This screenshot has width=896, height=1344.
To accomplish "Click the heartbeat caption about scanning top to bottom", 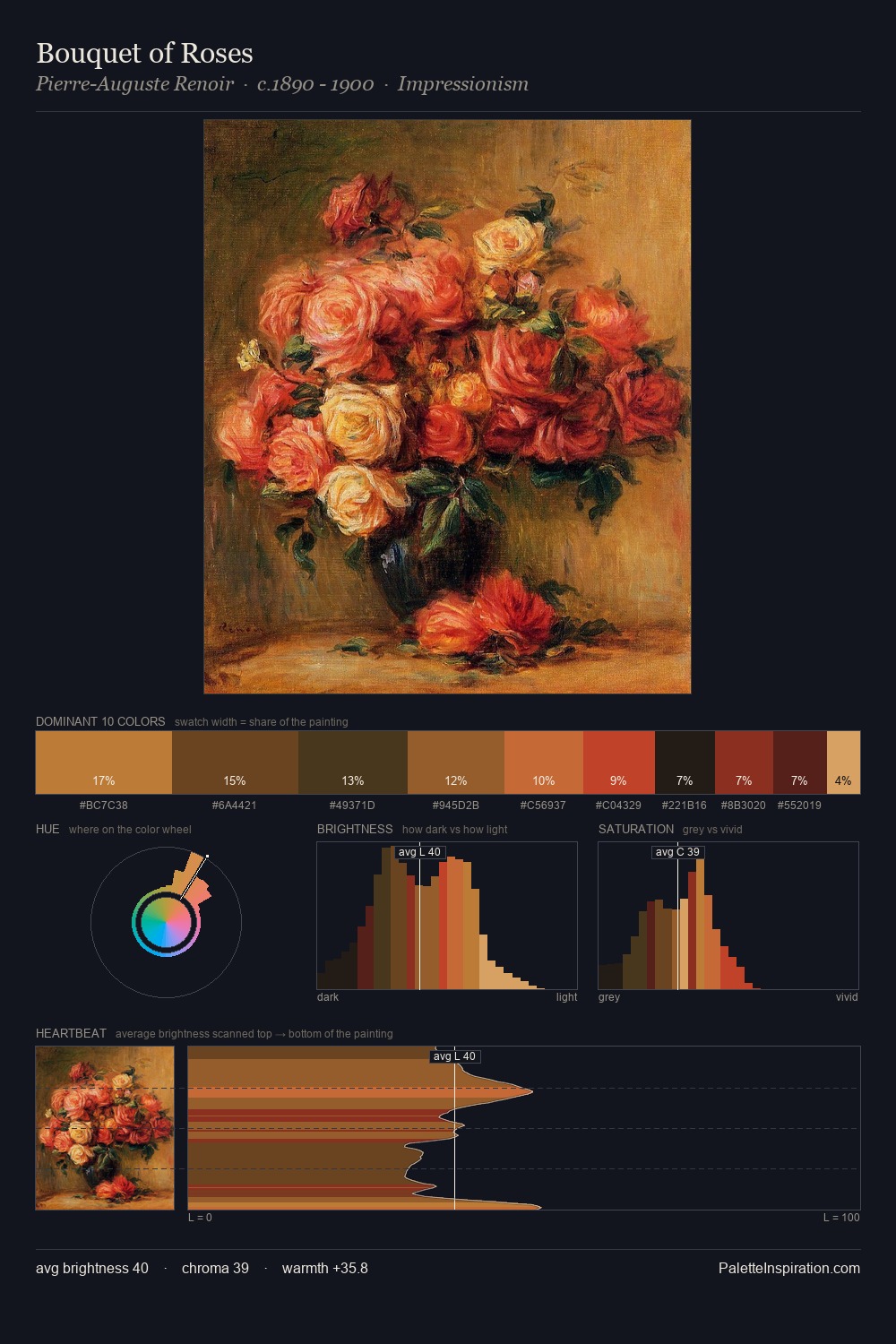I will tap(254, 1034).
